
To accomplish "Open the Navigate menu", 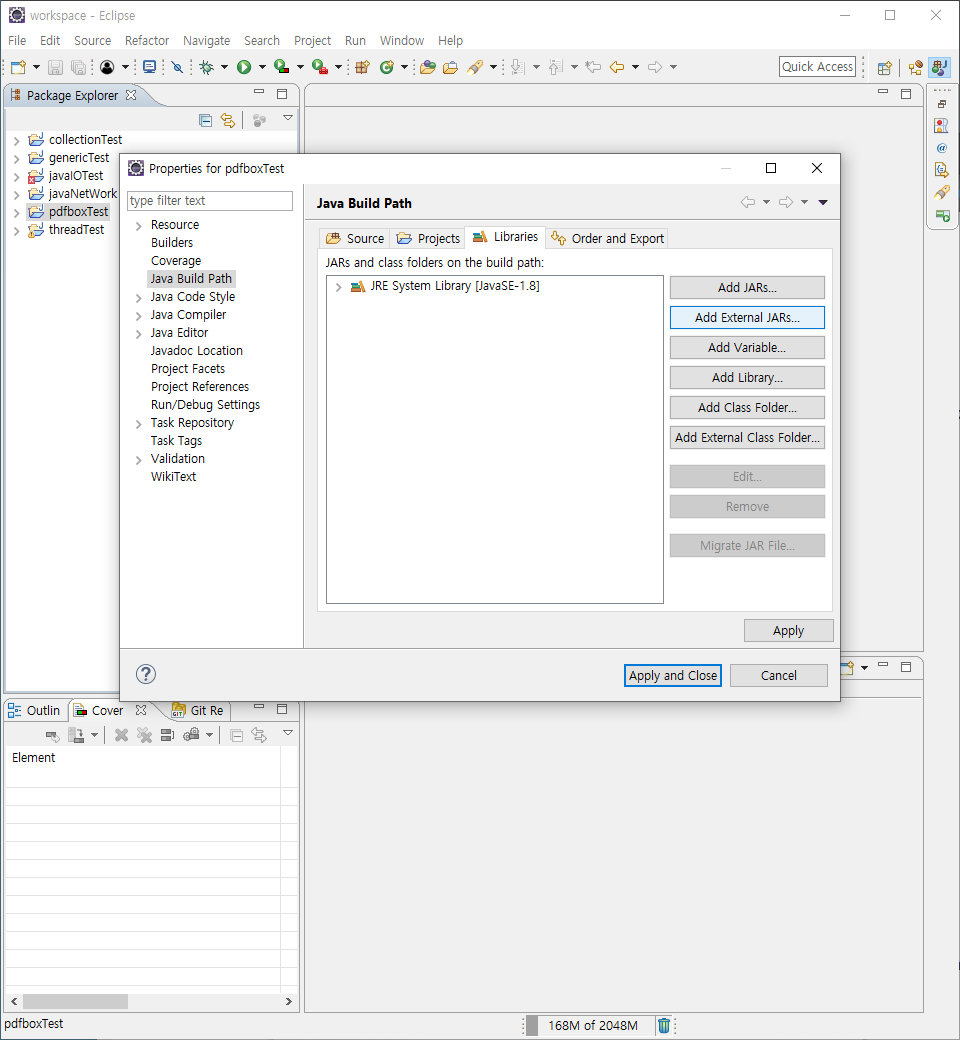I will [206, 40].
